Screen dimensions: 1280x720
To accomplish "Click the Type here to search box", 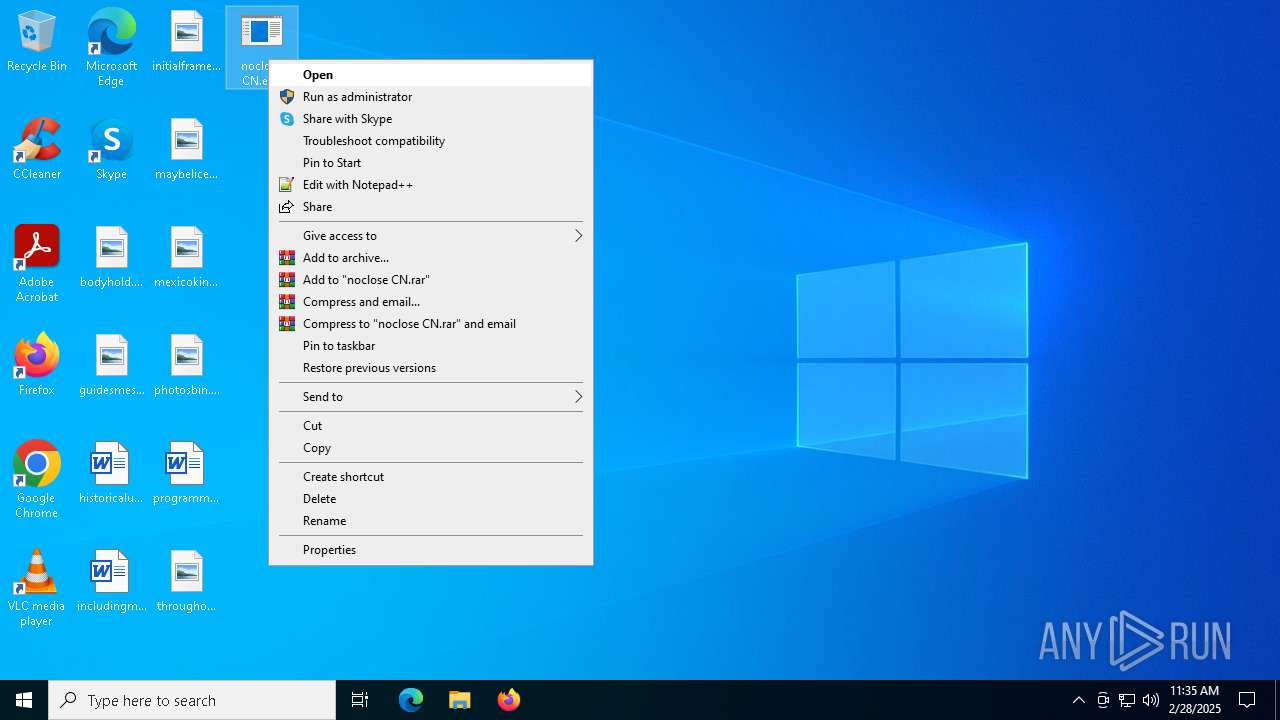I will (x=192, y=700).
